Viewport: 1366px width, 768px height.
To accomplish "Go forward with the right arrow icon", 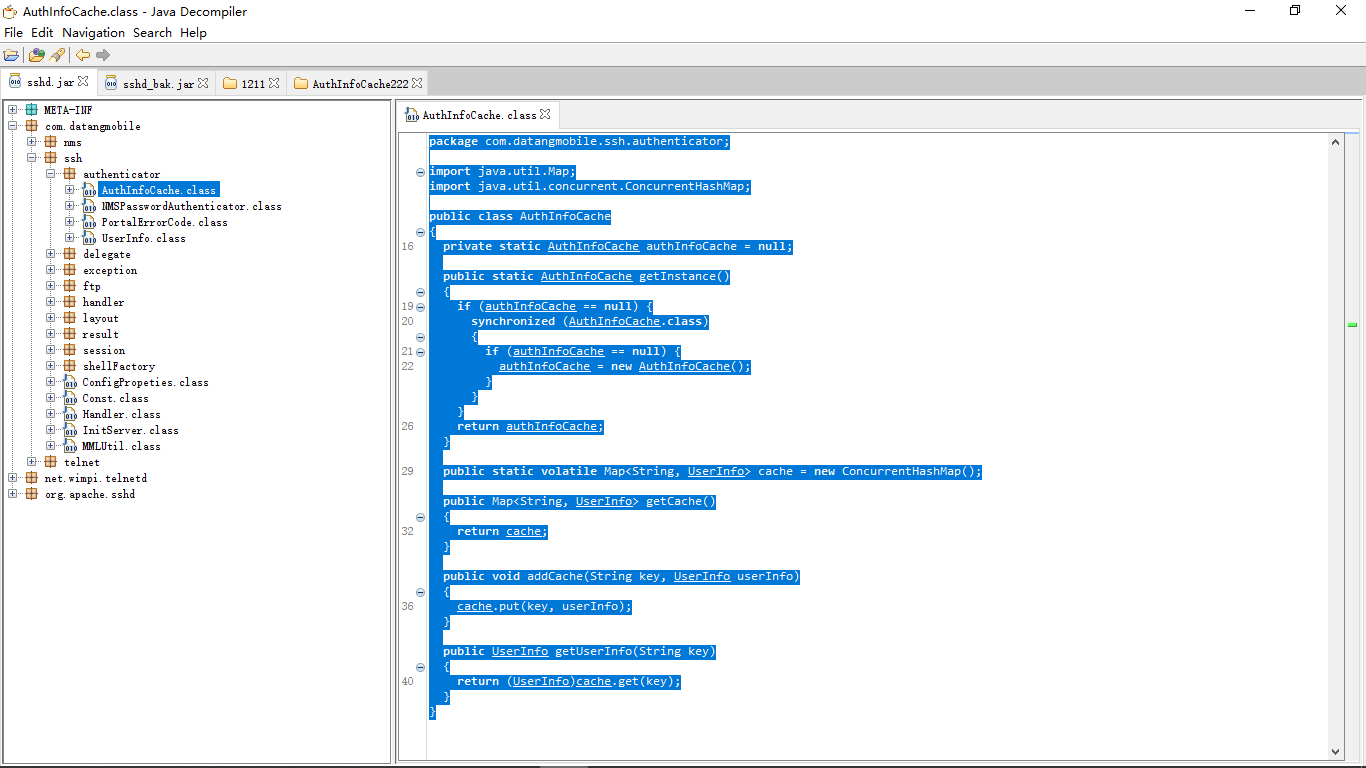I will click(x=103, y=55).
